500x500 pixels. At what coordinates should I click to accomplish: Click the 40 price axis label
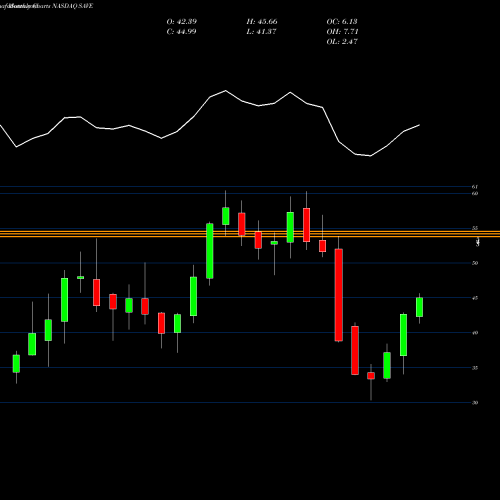(475, 333)
